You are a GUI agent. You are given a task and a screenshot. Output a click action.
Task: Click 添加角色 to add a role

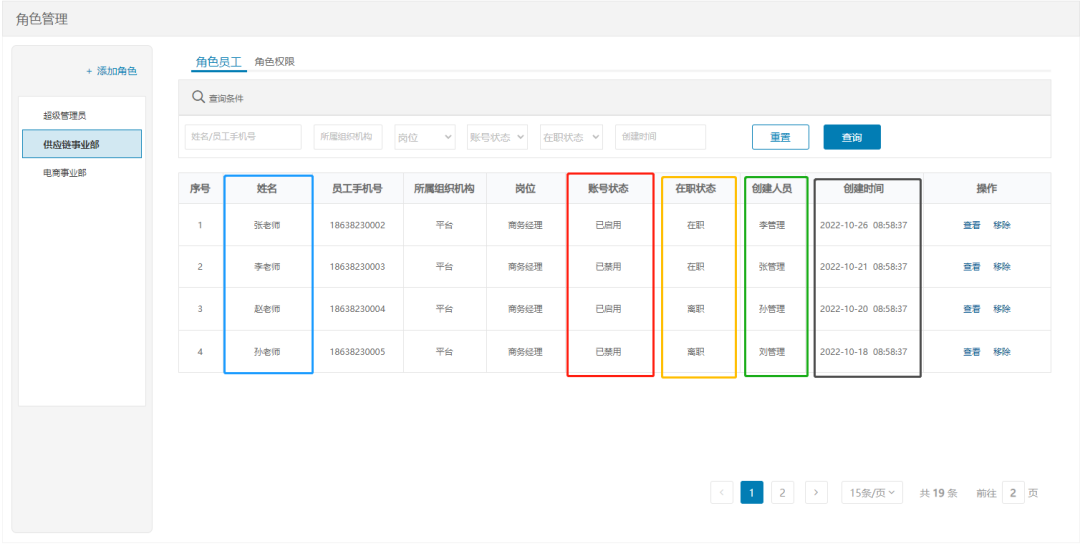[111, 71]
